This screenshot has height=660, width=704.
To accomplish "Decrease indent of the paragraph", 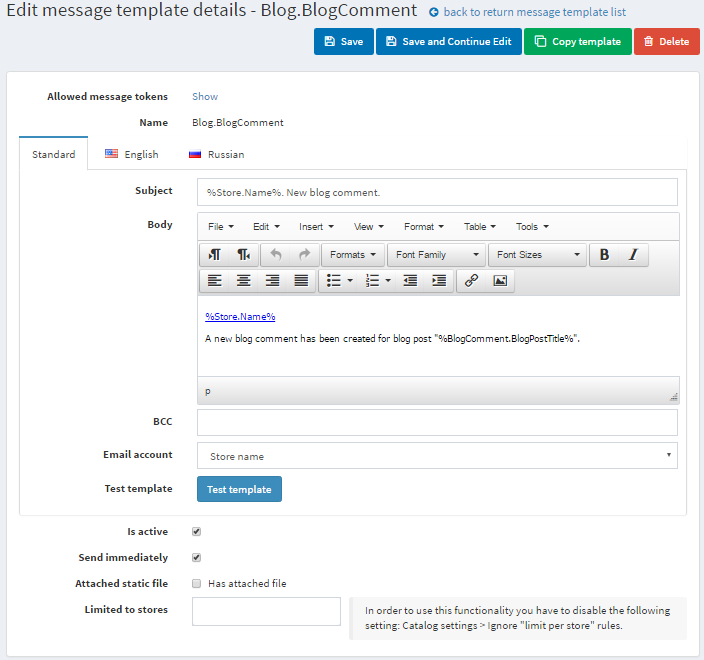I will click(x=410, y=281).
